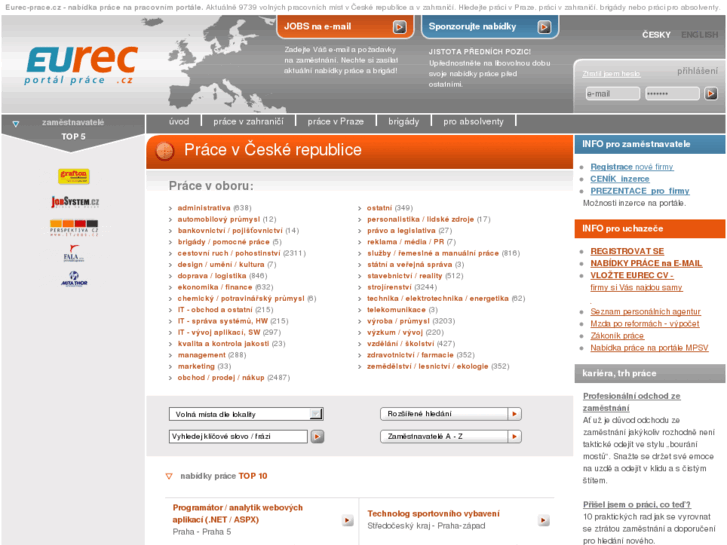Open cestovní ruch / pohostinství category
This screenshot has height=545, width=727.
click(x=229, y=253)
